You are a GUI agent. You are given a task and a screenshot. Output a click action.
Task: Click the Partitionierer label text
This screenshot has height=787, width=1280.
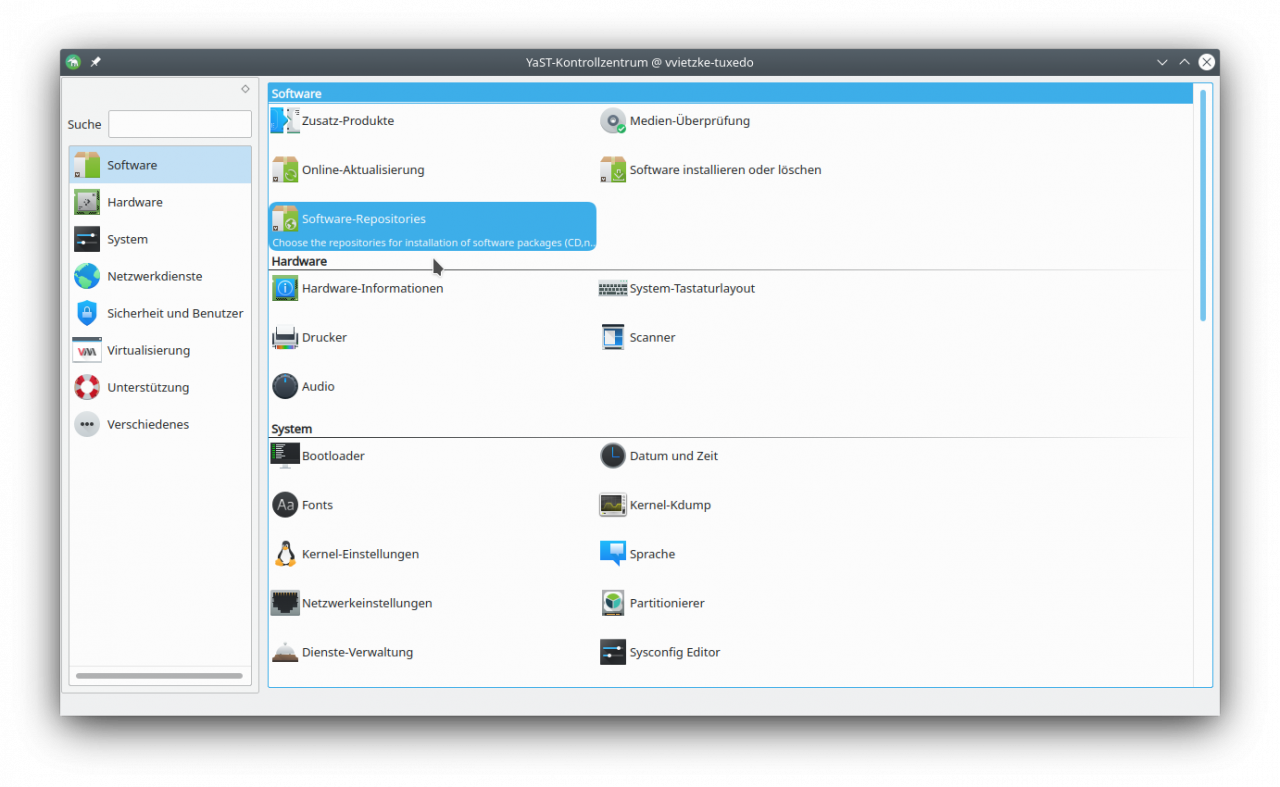coord(667,603)
